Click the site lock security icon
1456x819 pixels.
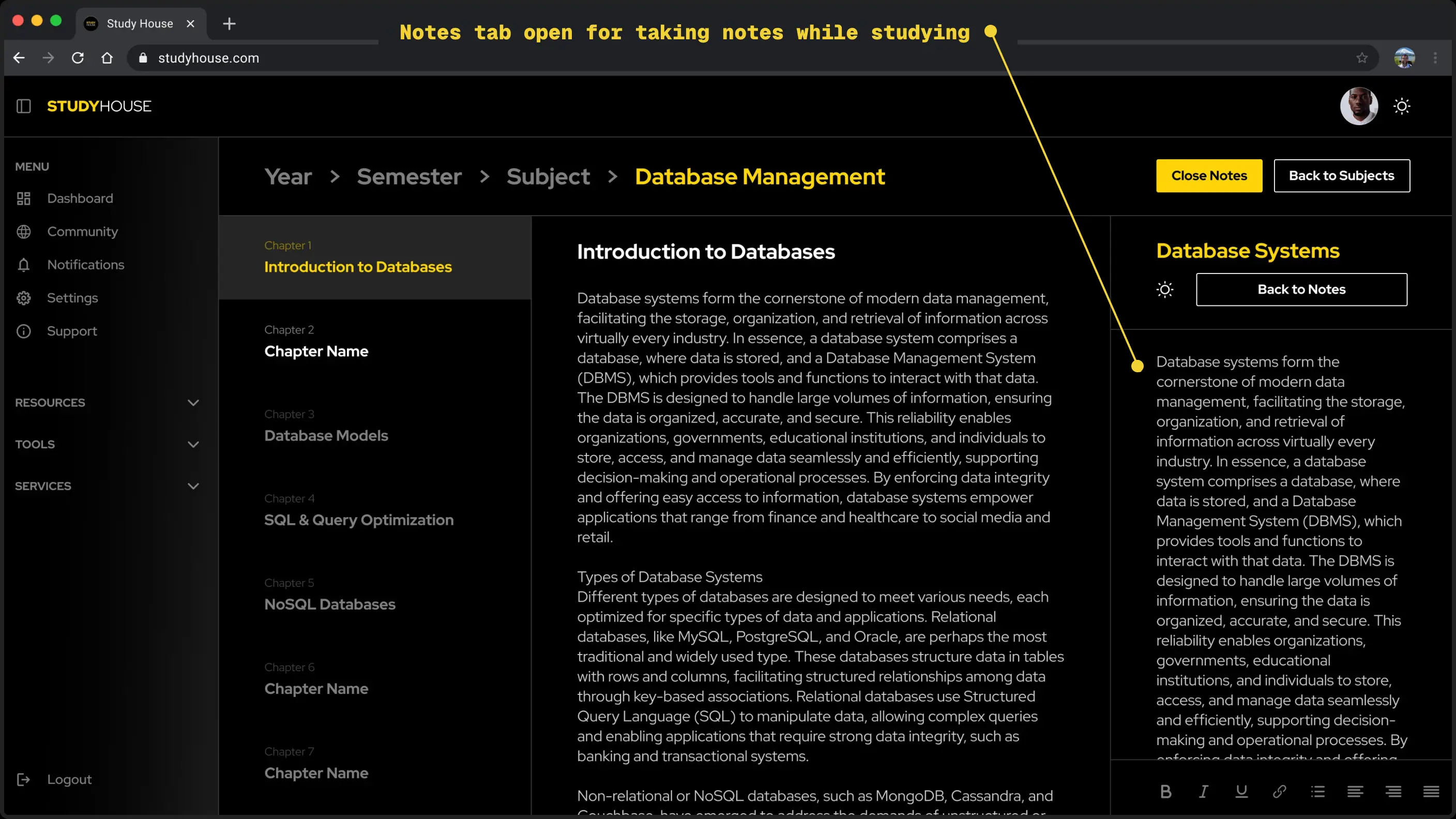[143, 58]
